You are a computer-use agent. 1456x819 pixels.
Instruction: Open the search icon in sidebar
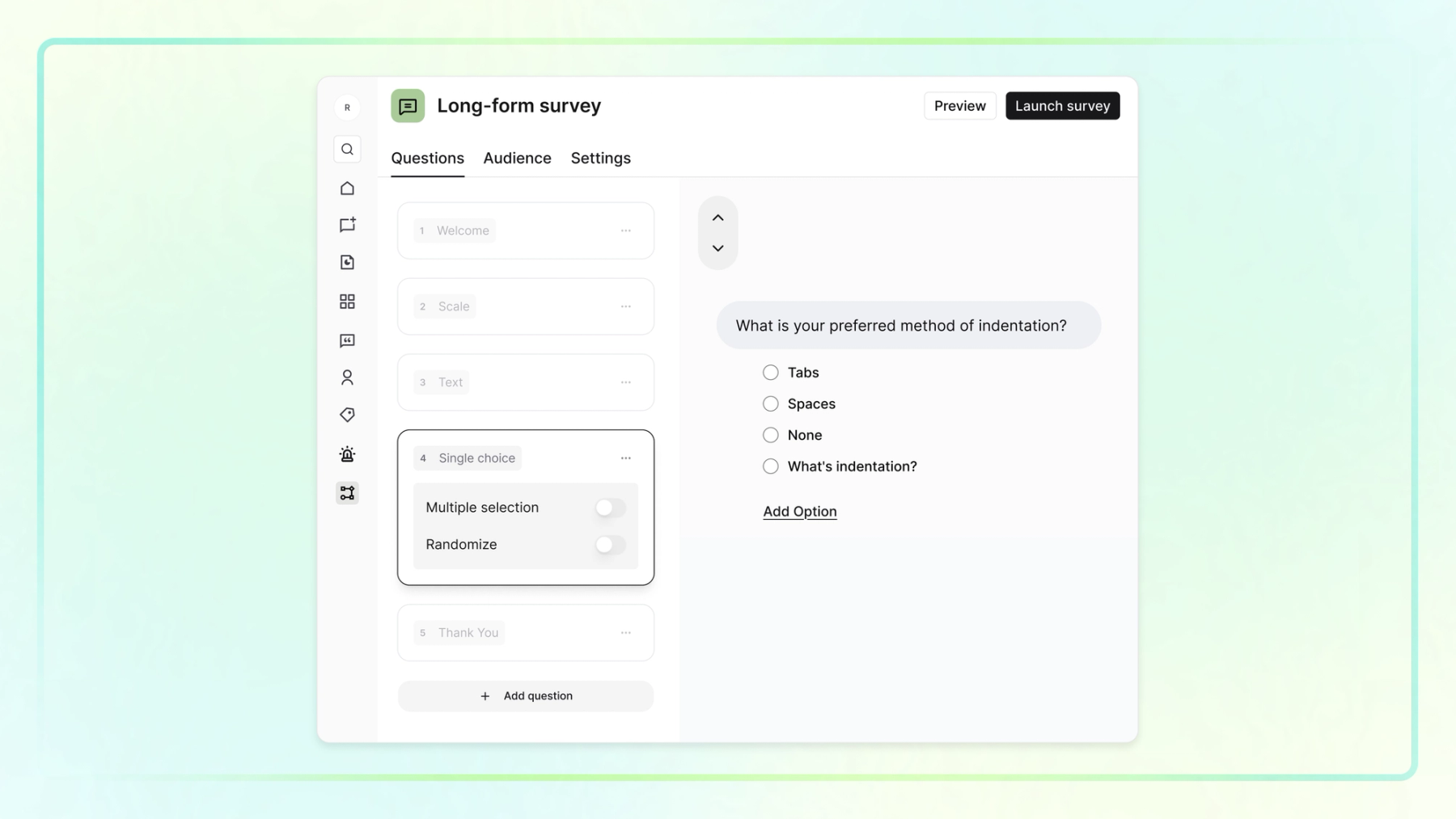point(347,150)
